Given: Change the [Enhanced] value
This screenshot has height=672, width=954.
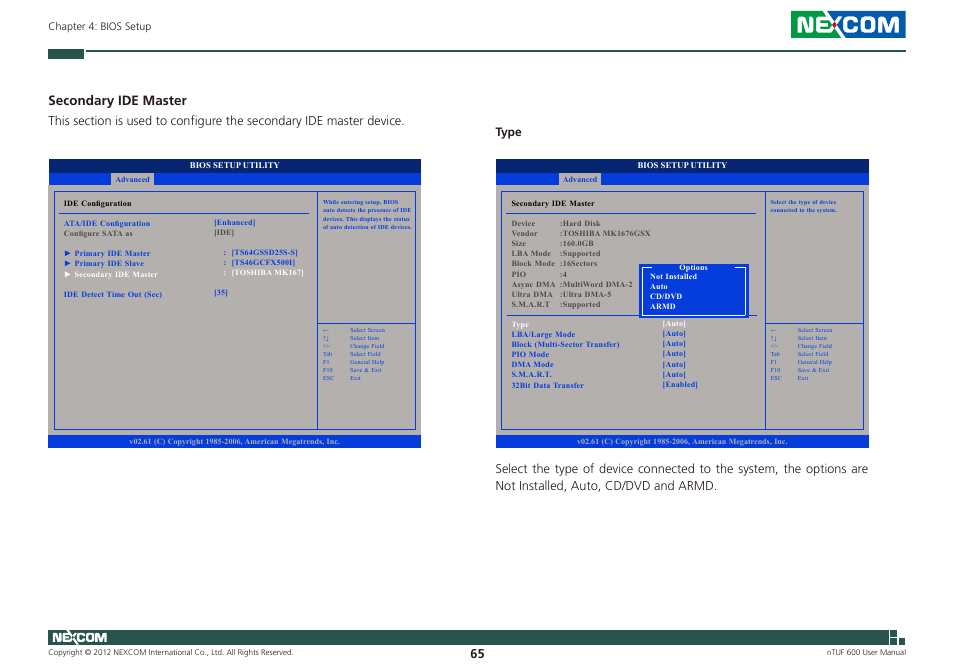Looking at the screenshot, I should 235,223.
